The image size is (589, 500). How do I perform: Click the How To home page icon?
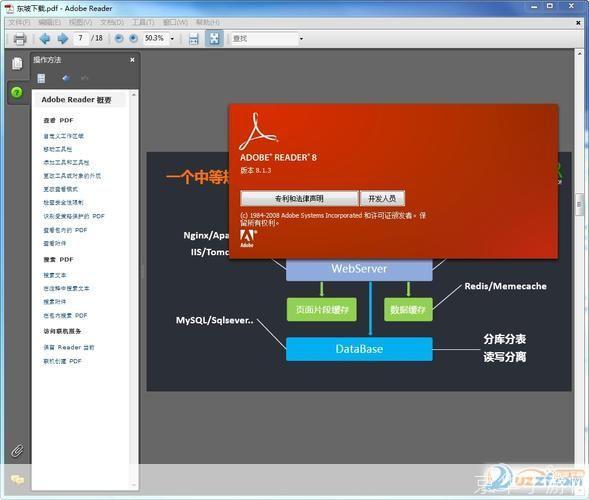click(41, 78)
